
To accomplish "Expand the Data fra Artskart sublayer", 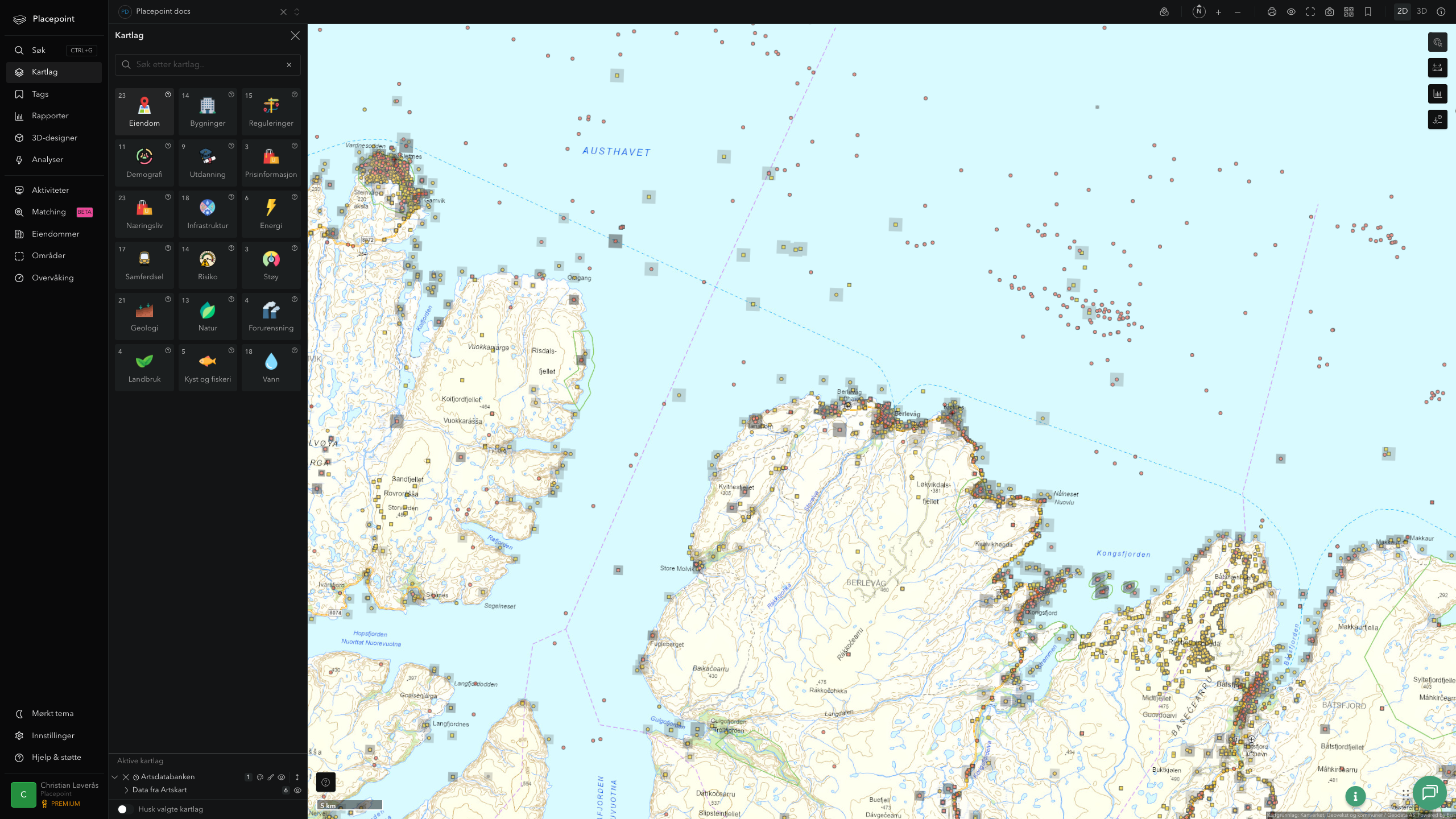I will [126, 790].
